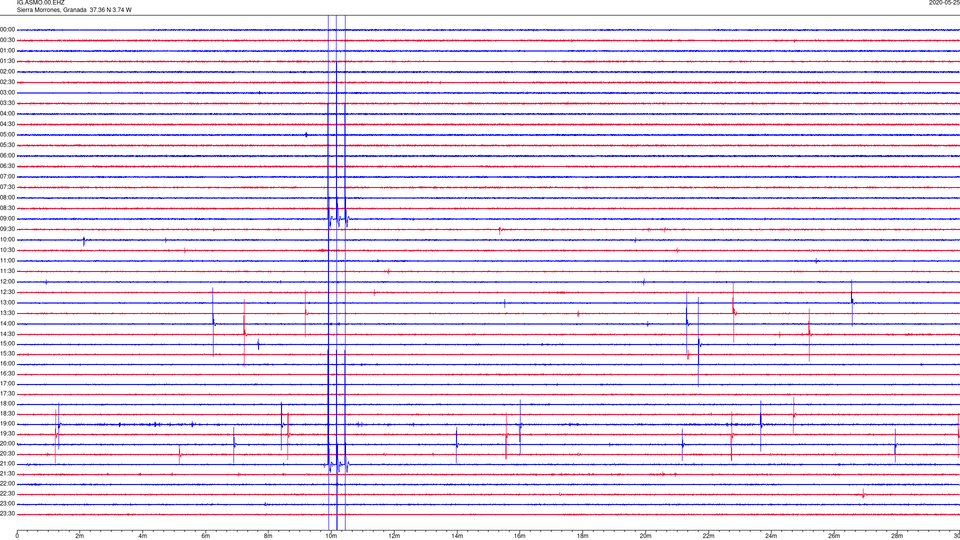This screenshot has width=960, height=540.
Task: Click the 13:00 row label
Action: (x=7, y=302)
